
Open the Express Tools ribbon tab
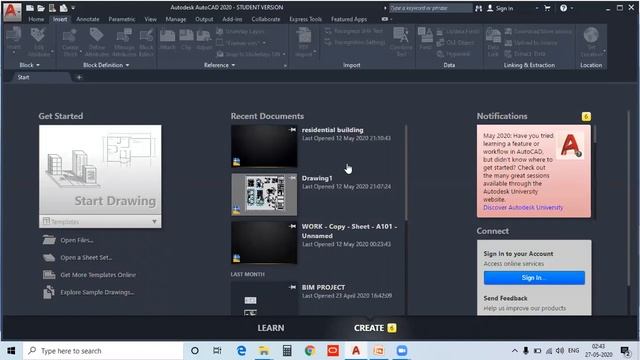click(305, 19)
